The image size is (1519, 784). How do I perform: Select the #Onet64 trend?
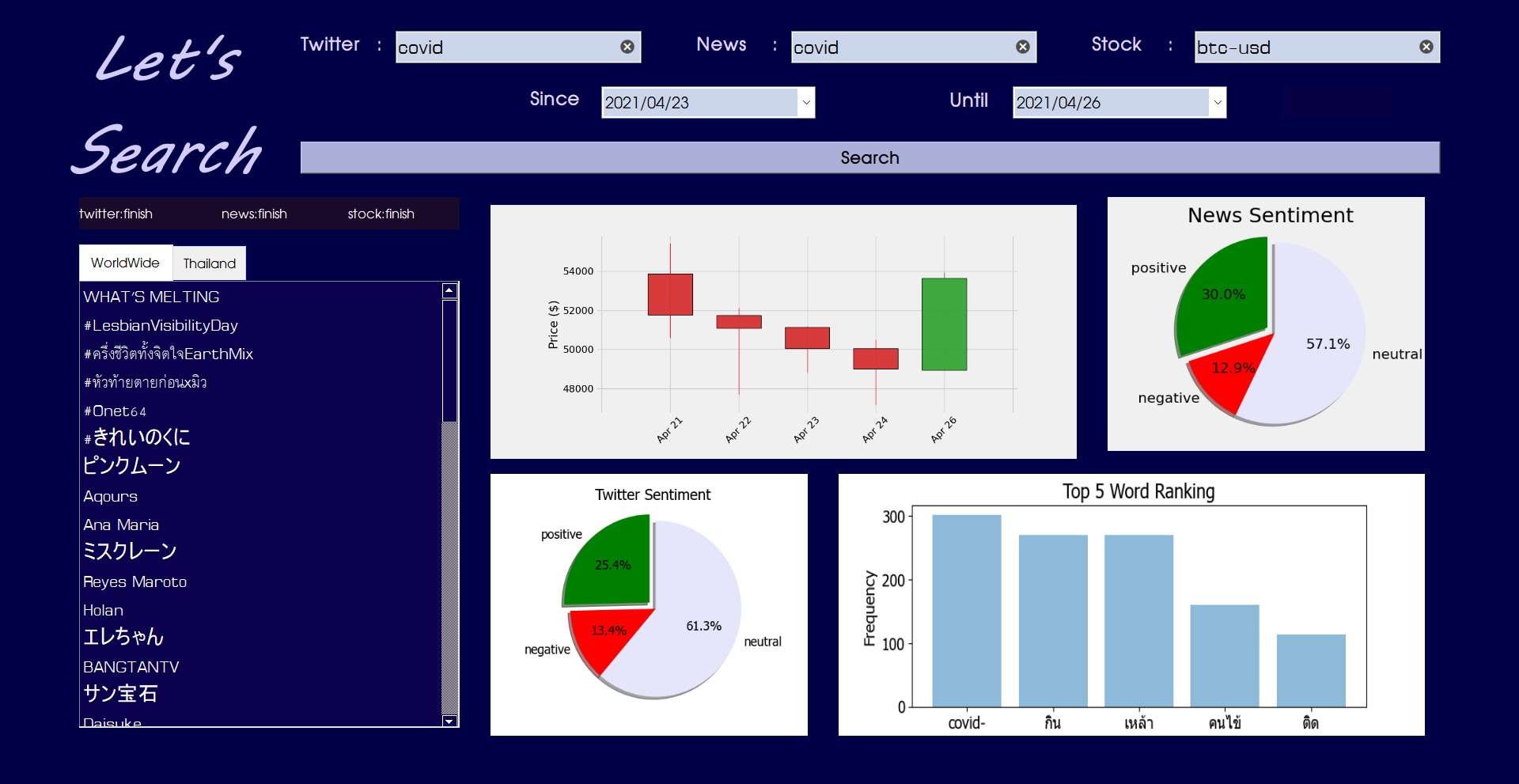tap(116, 411)
